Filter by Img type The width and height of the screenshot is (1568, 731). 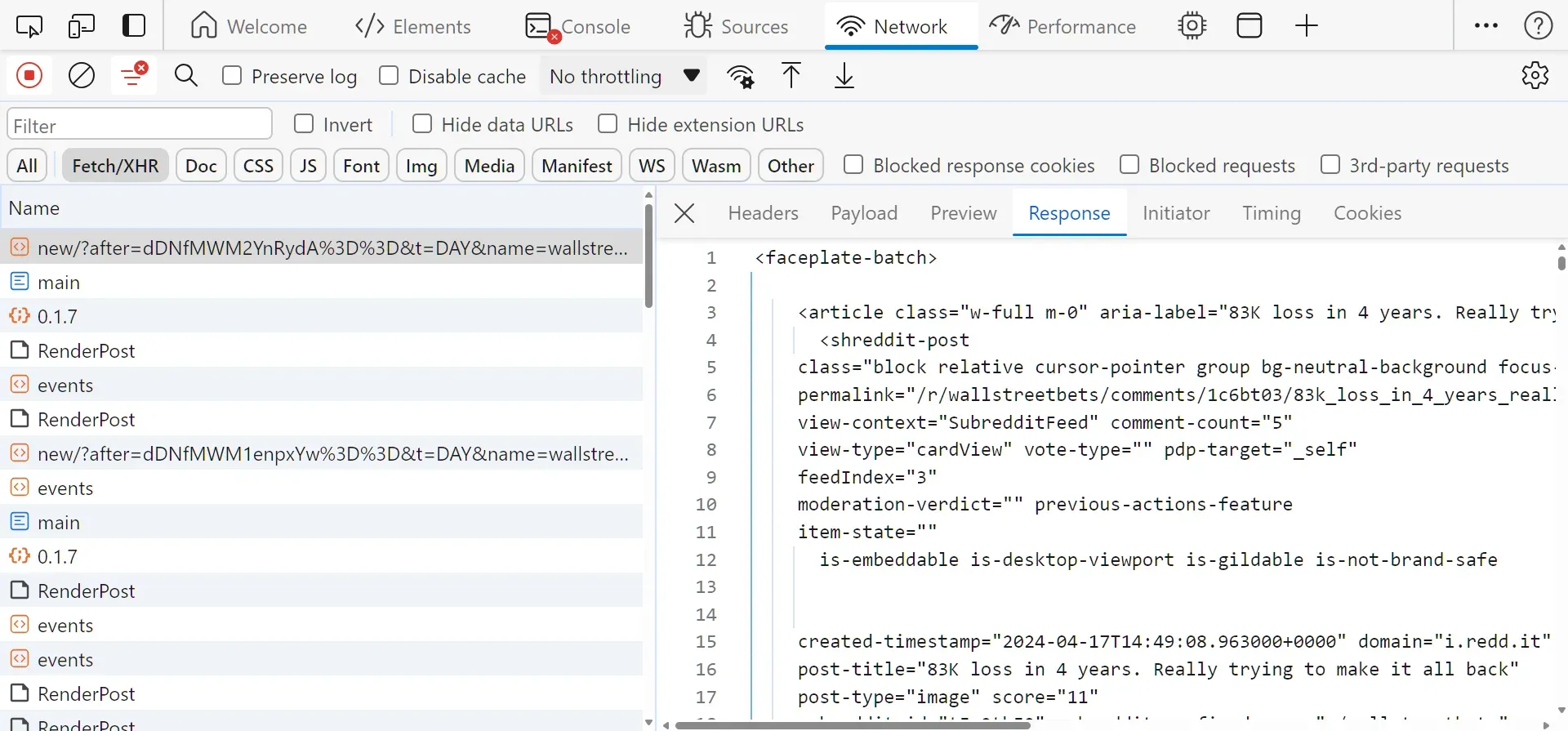[421, 166]
